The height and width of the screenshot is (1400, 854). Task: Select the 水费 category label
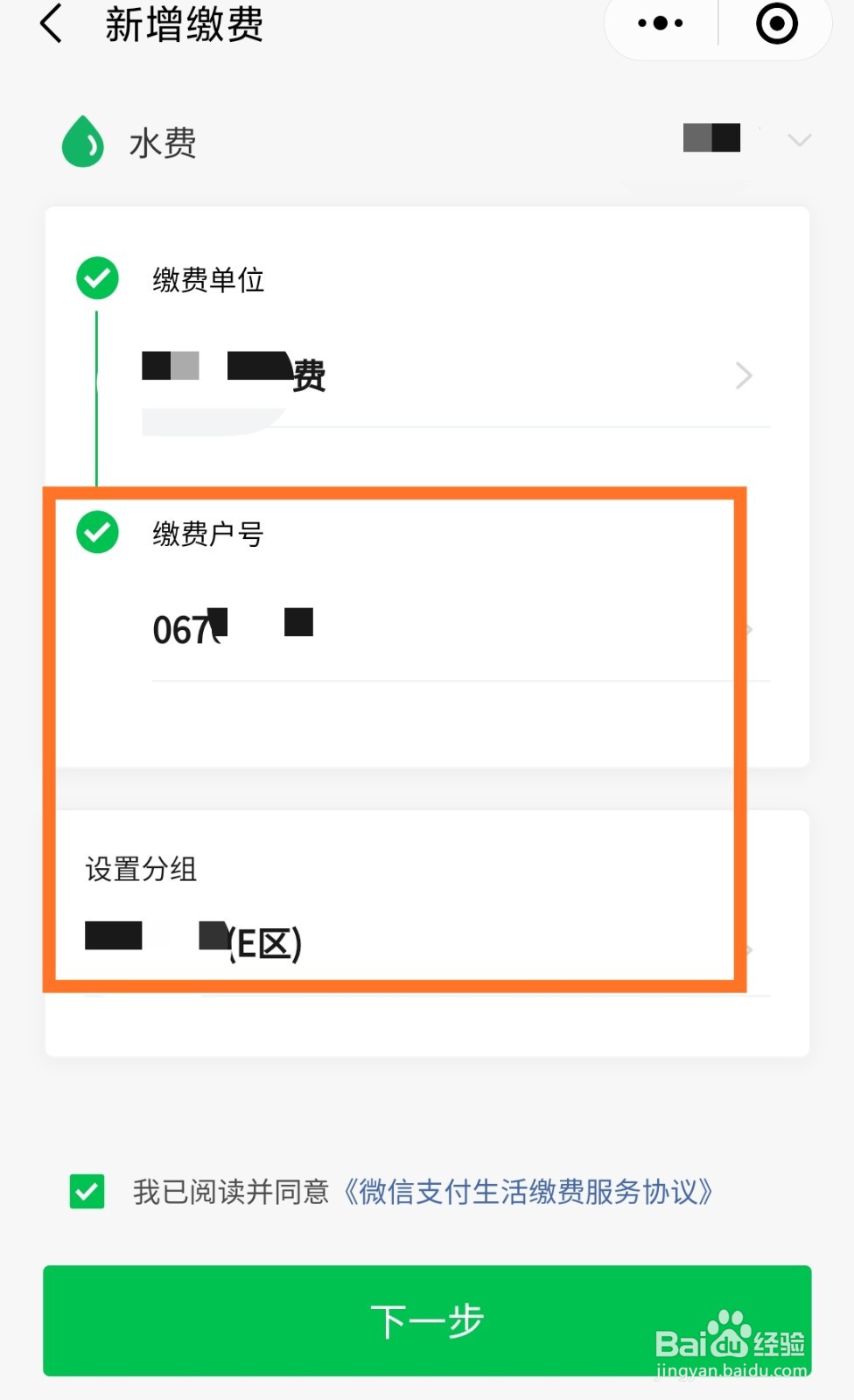point(163,143)
